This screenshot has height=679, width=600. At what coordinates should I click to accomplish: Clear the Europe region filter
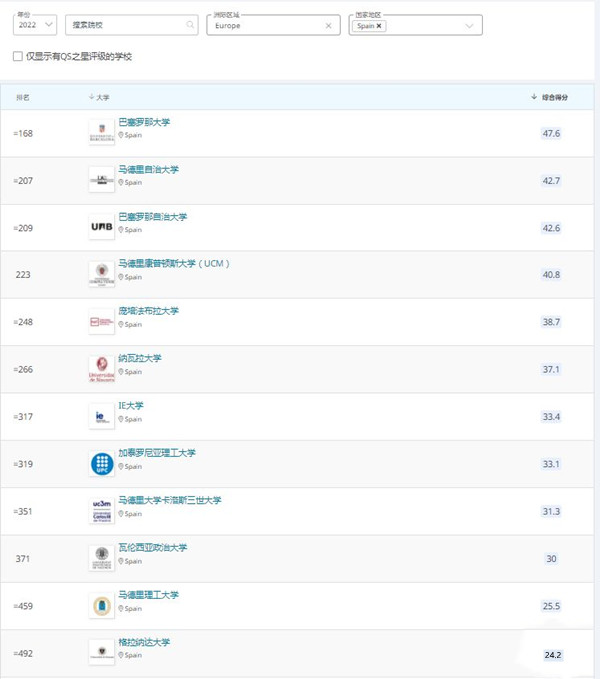(x=329, y=26)
